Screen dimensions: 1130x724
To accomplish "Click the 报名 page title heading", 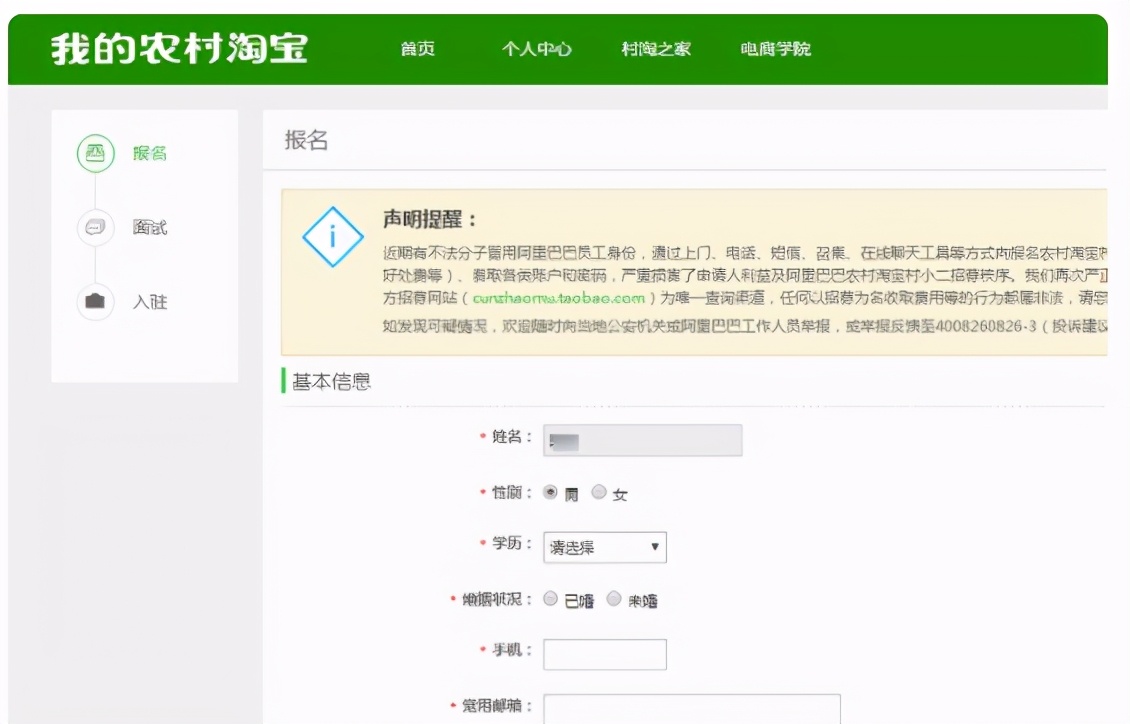I will point(306,140).
